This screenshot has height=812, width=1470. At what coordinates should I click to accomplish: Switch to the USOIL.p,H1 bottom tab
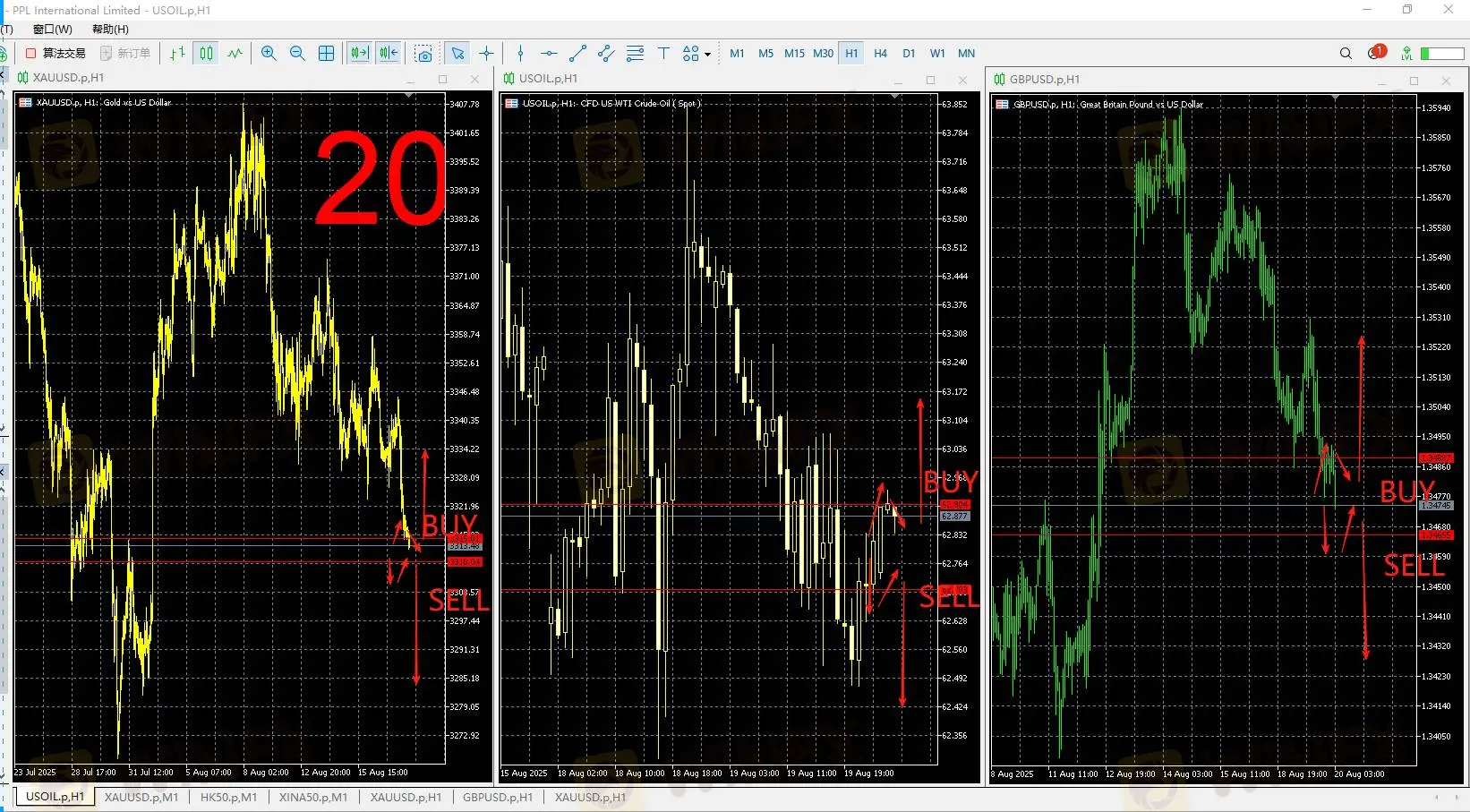(x=55, y=797)
